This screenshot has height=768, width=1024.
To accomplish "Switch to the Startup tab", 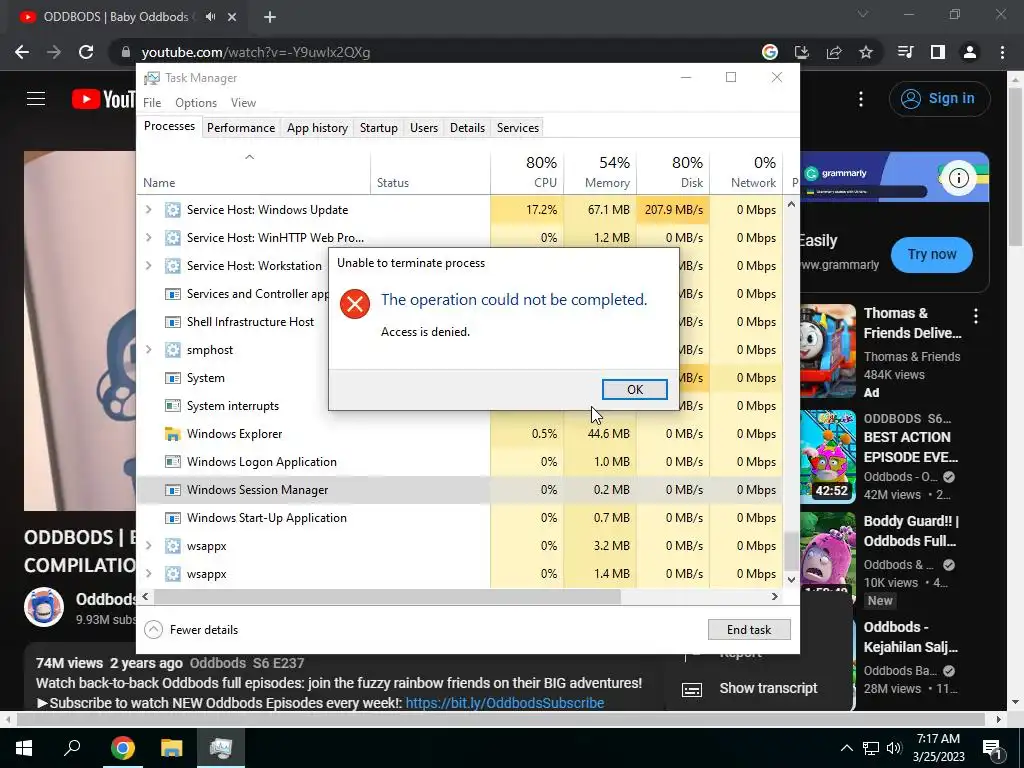I will 379,128.
